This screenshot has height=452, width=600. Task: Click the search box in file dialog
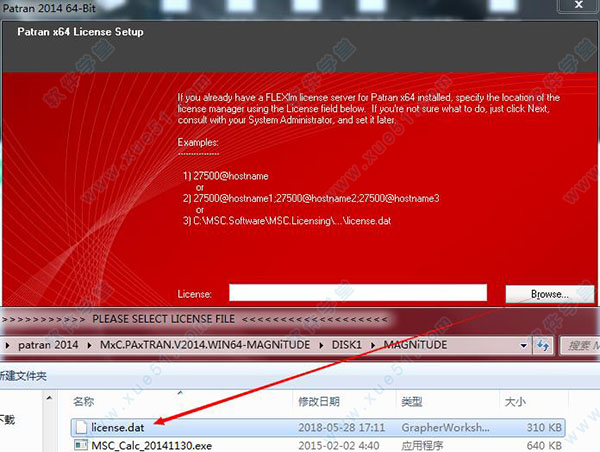click(580, 346)
